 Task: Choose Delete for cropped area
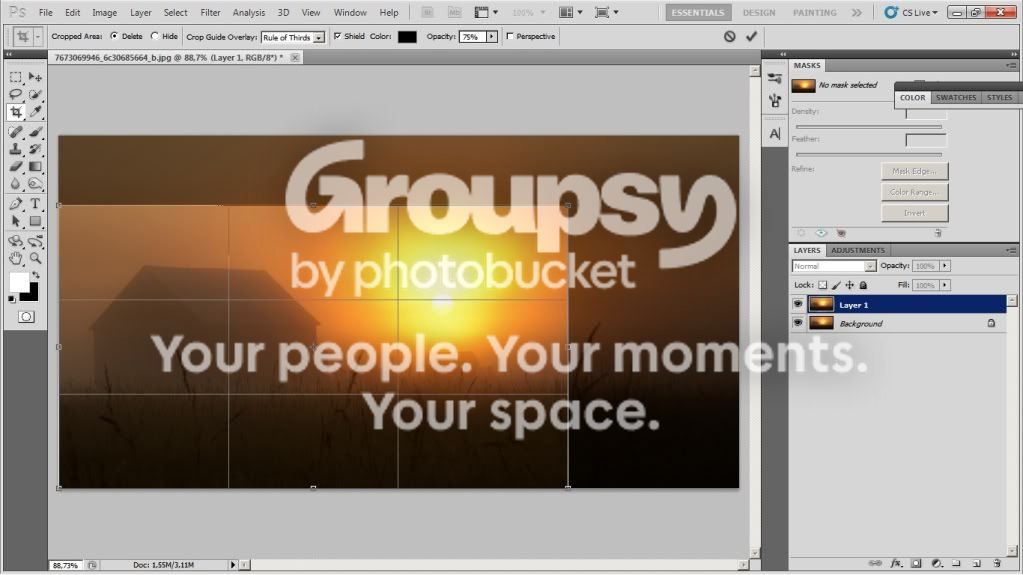pos(114,37)
